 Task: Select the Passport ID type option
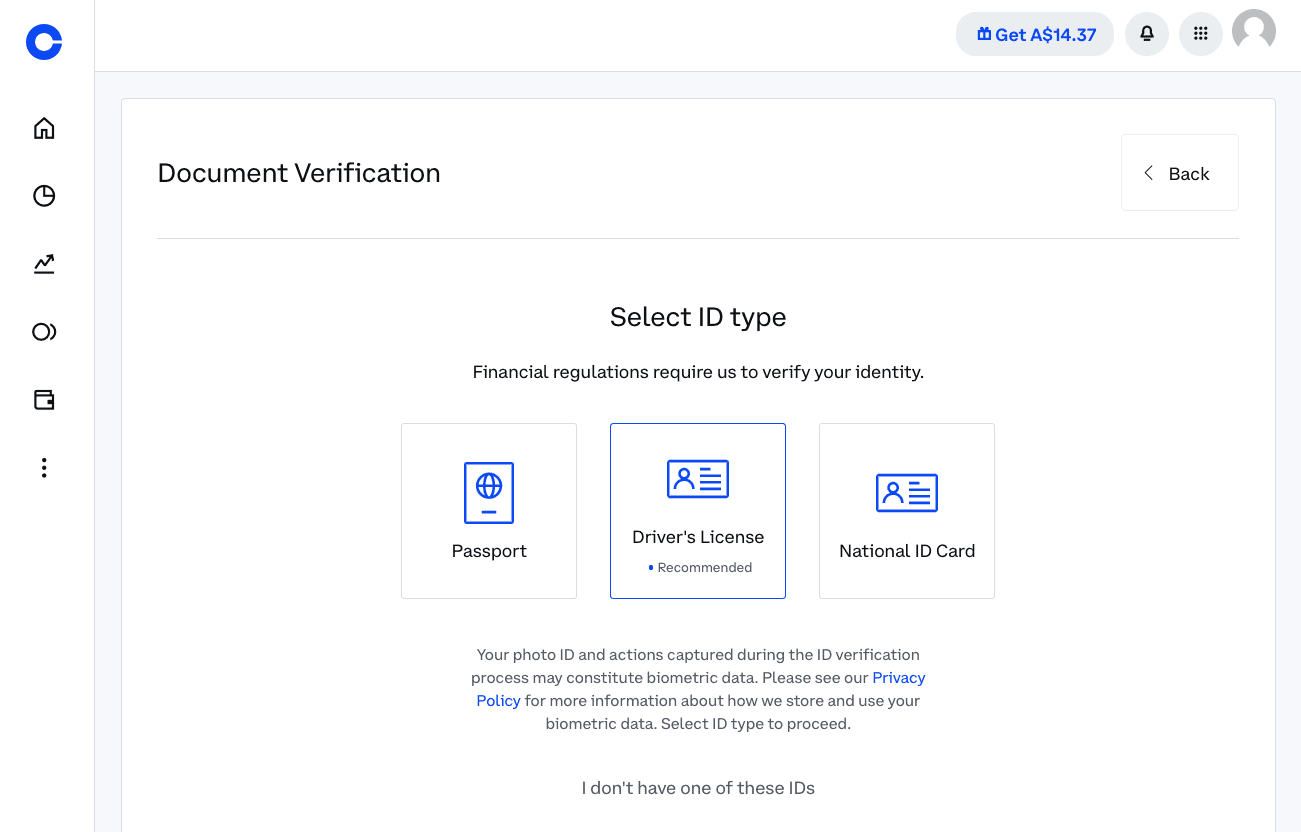pos(489,510)
